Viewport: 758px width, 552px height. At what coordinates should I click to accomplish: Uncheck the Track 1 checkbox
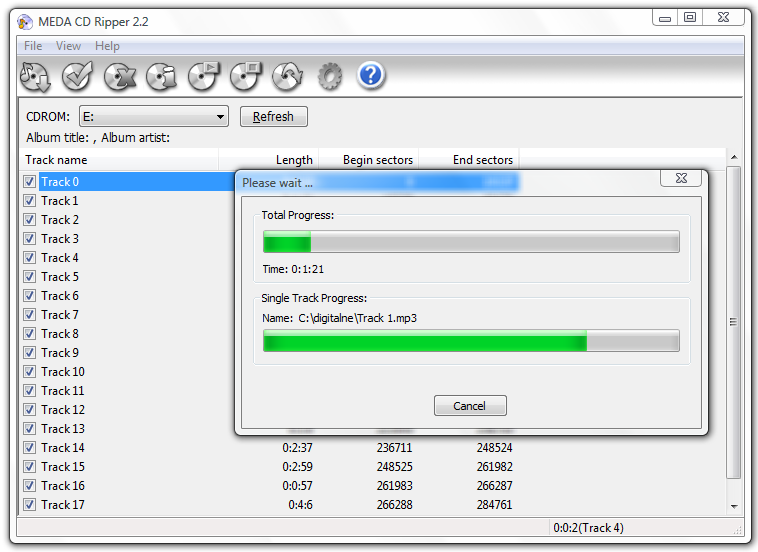click(29, 201)
